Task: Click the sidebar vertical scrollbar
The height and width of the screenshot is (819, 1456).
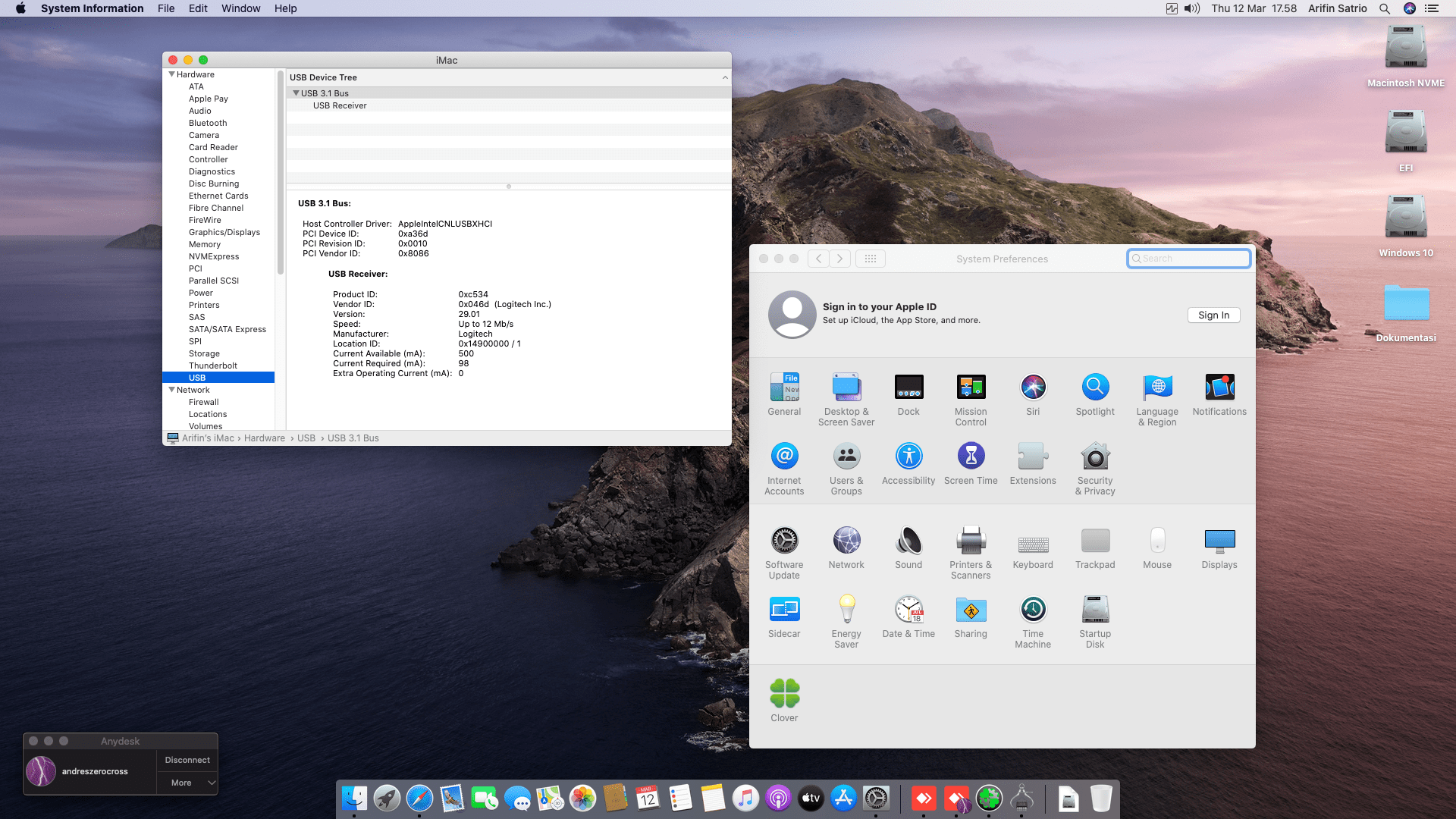Action: (x=281, y=173)
